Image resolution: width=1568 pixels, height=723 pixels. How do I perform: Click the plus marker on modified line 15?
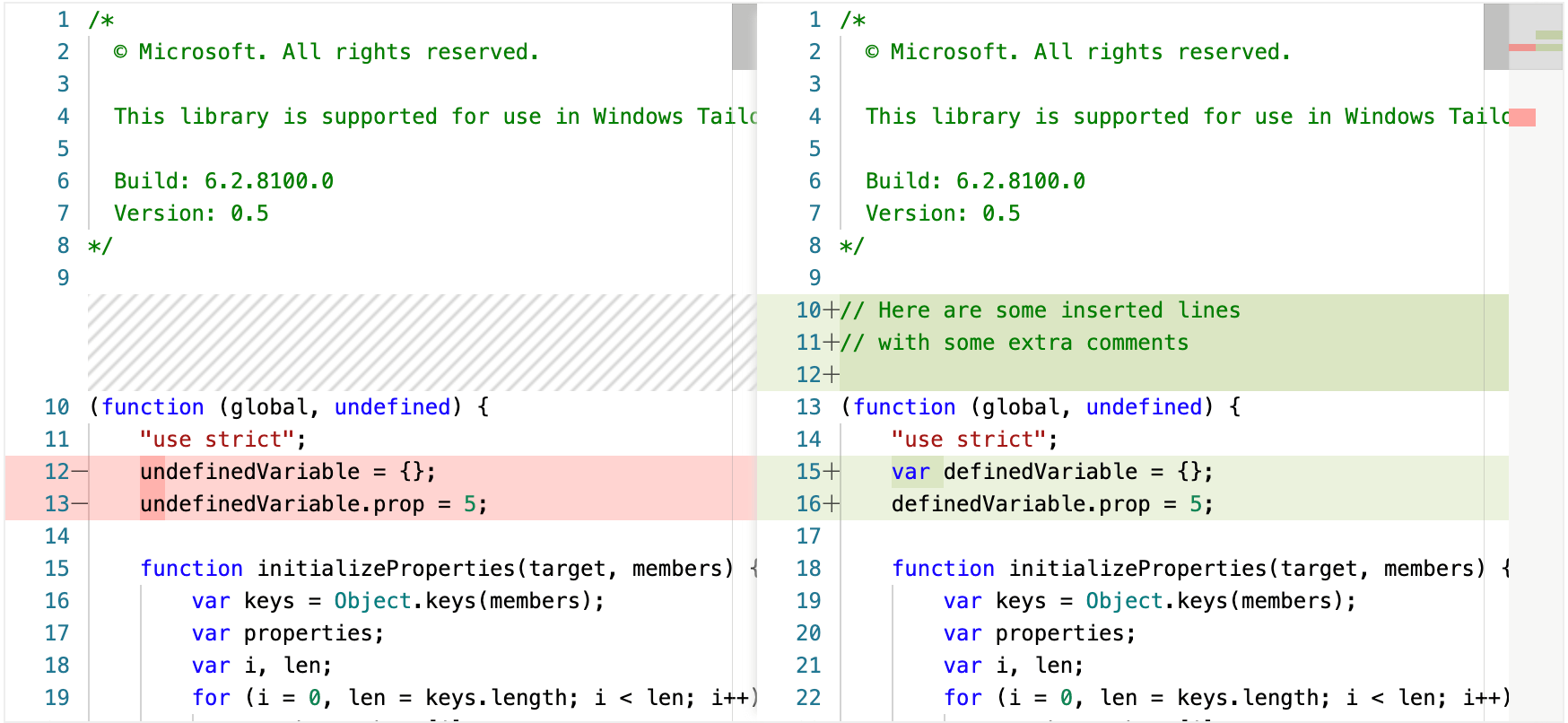[832, 472]
